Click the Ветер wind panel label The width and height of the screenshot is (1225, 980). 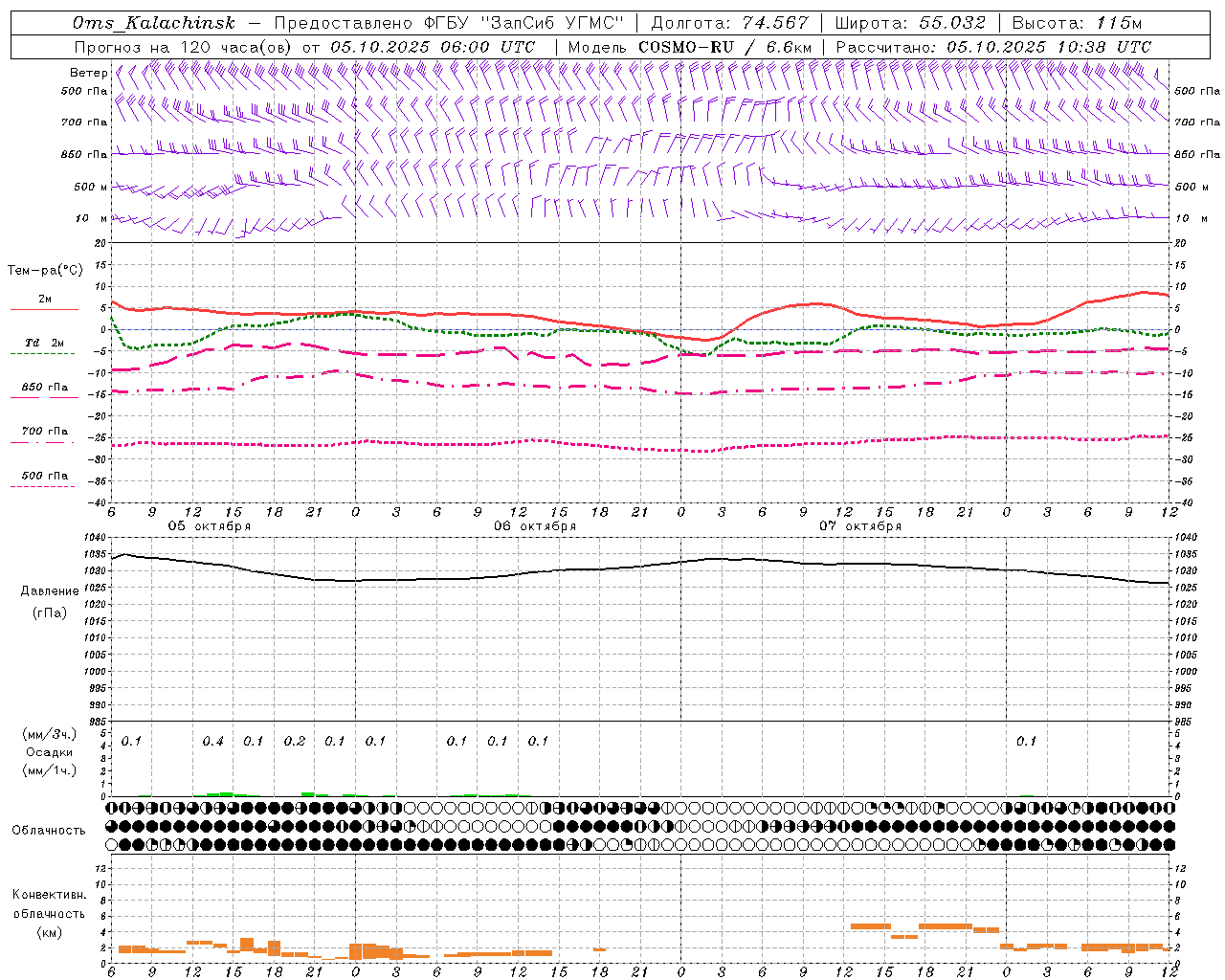point(88,73)
